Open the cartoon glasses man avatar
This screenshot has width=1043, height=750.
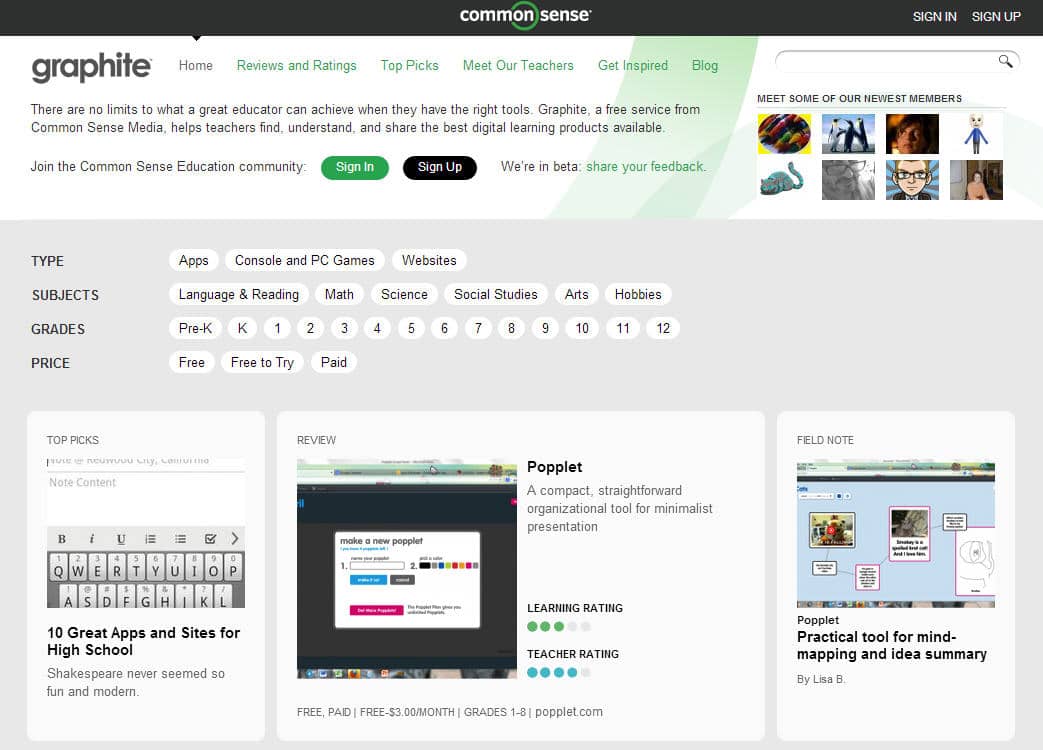(x=912, y=180)
